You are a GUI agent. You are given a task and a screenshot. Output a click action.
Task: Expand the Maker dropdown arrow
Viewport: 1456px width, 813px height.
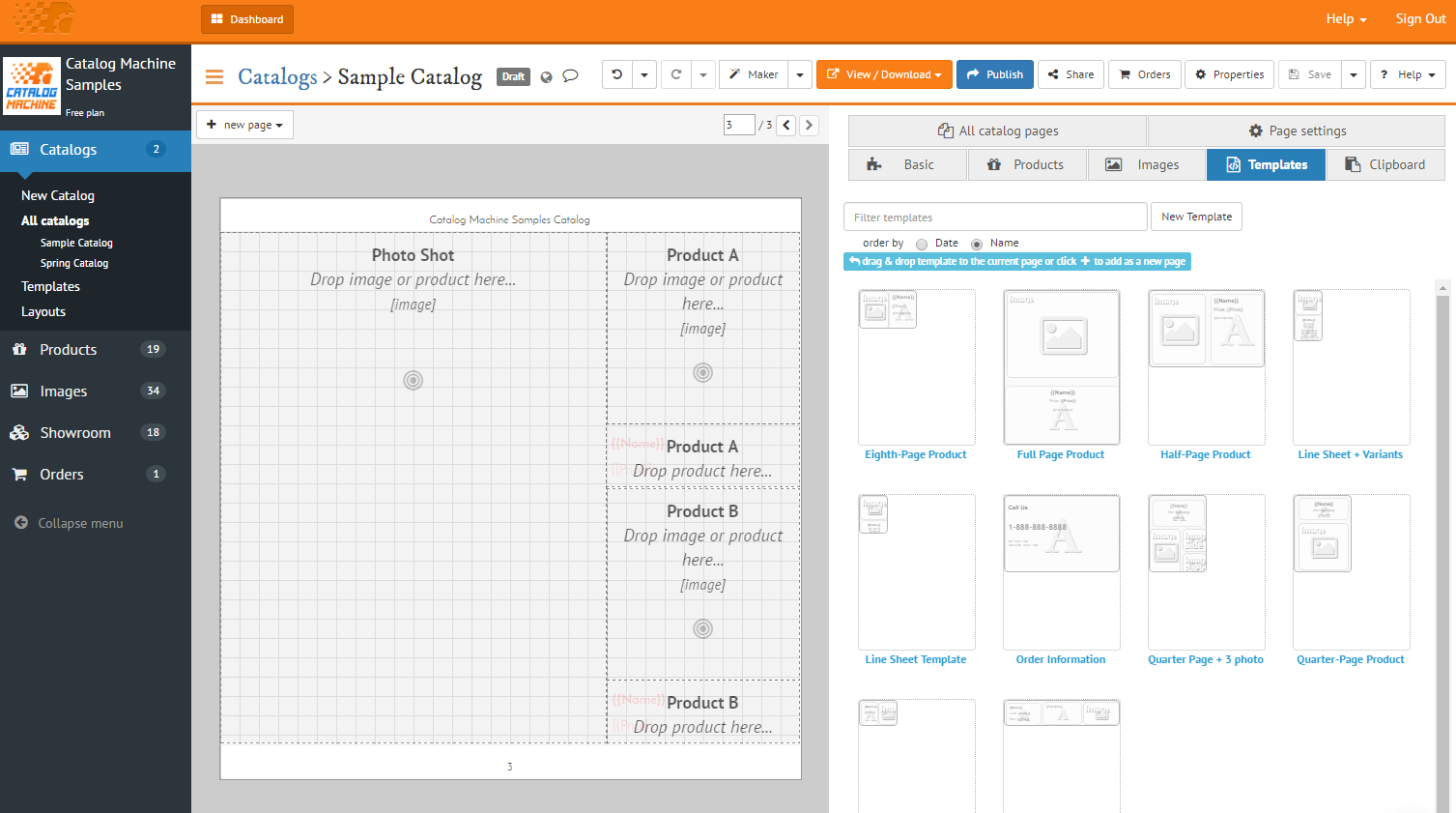(x=800, y=74)
